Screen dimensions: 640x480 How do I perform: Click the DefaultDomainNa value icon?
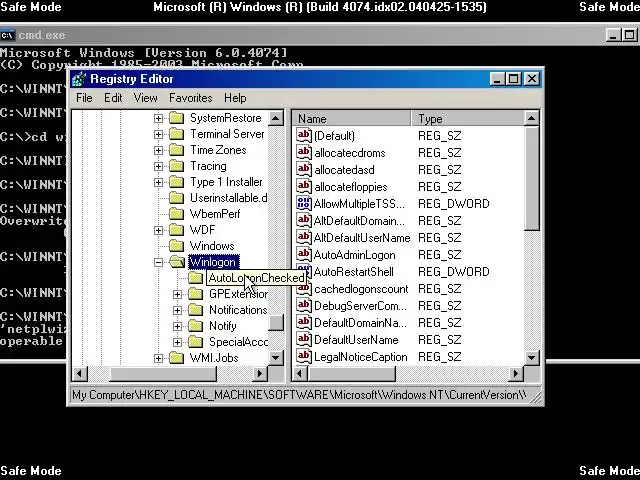(x=304, y=322)
